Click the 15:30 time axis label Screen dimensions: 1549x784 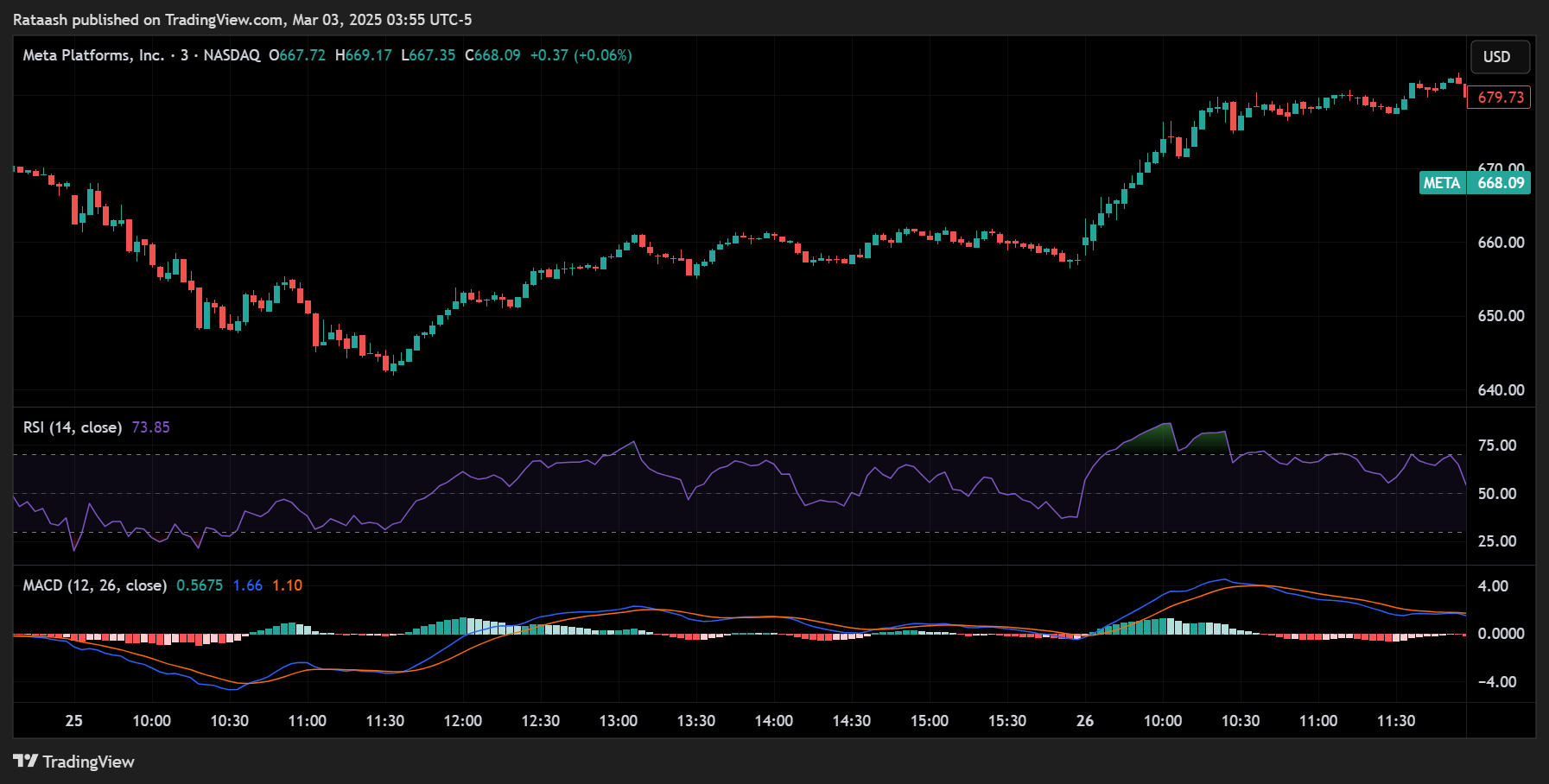(x=1007, y=721)
